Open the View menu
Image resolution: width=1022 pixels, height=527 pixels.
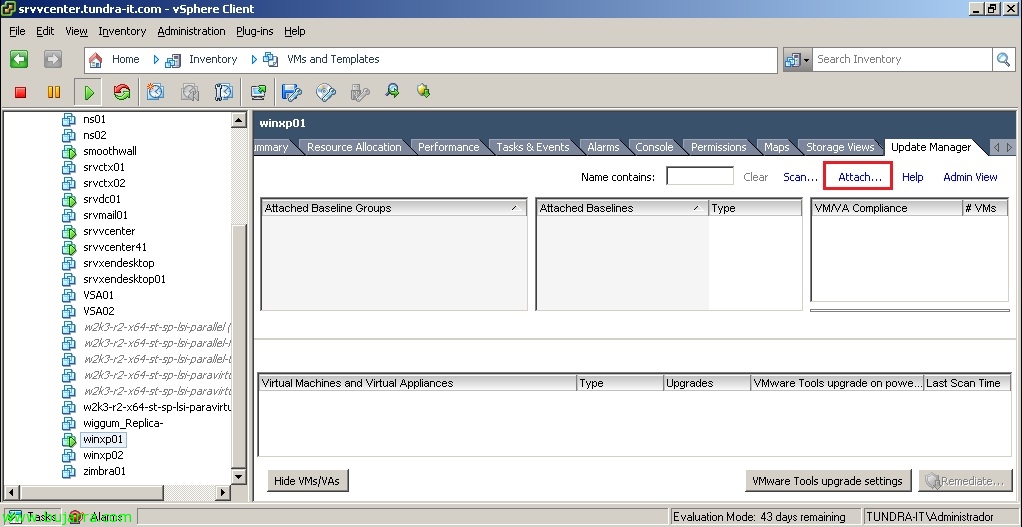coord(76,31)
